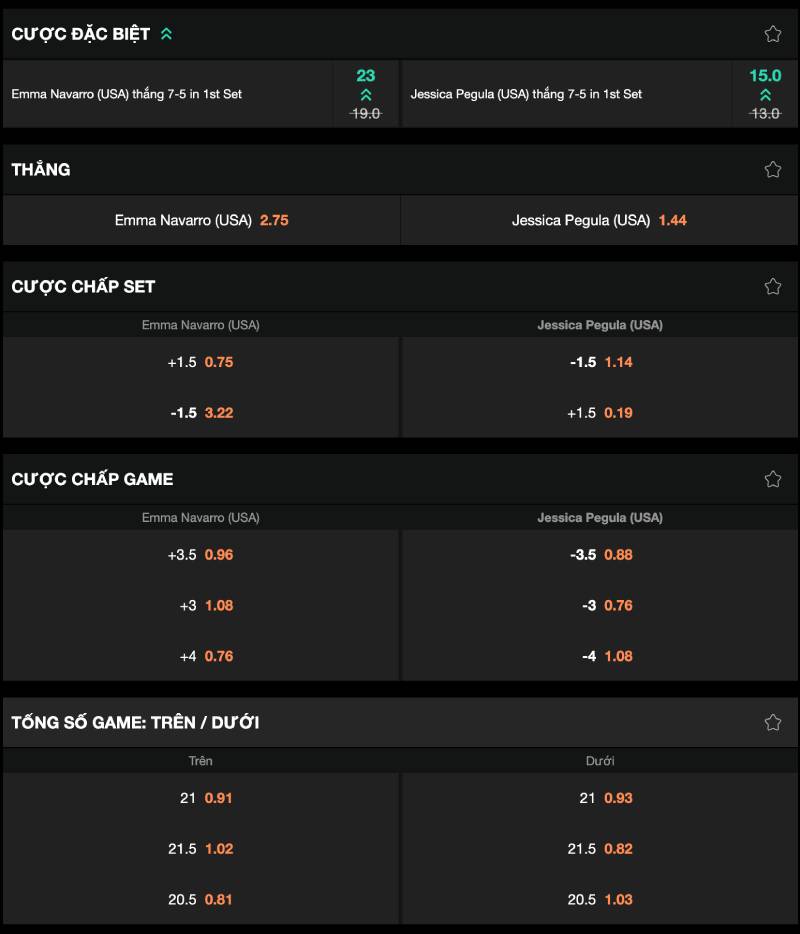Collapse Cược Đặc Biệt via double chevron
Screen dimensions: 800x934
(x=166, y=34)
